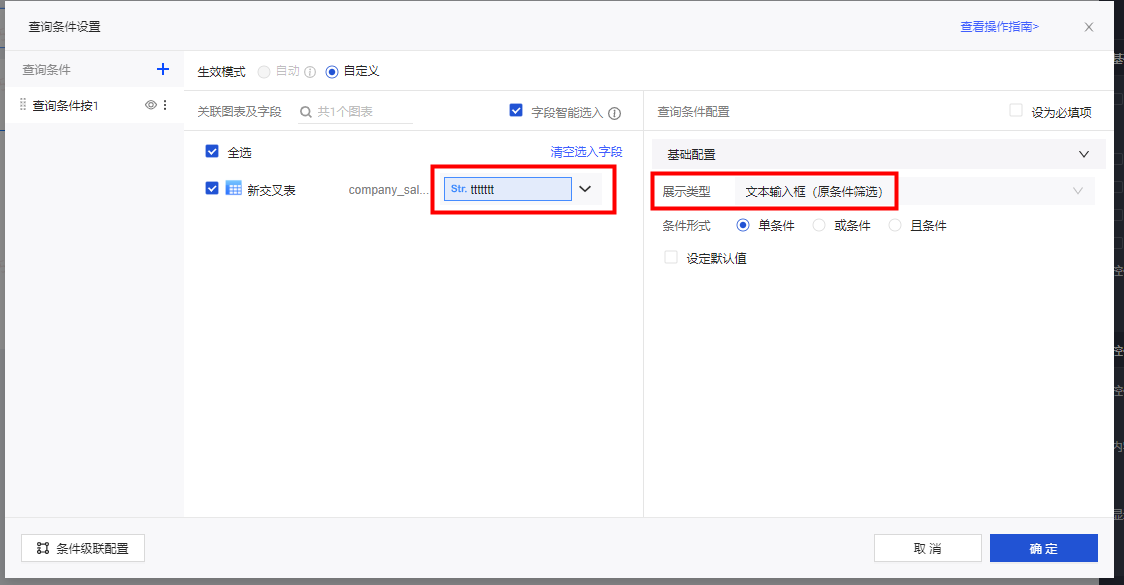Viewport: 1124px width, 585px height.
Task: Open the Str. ttttttt field dropdown arrow
Action: tap(586, 189)
